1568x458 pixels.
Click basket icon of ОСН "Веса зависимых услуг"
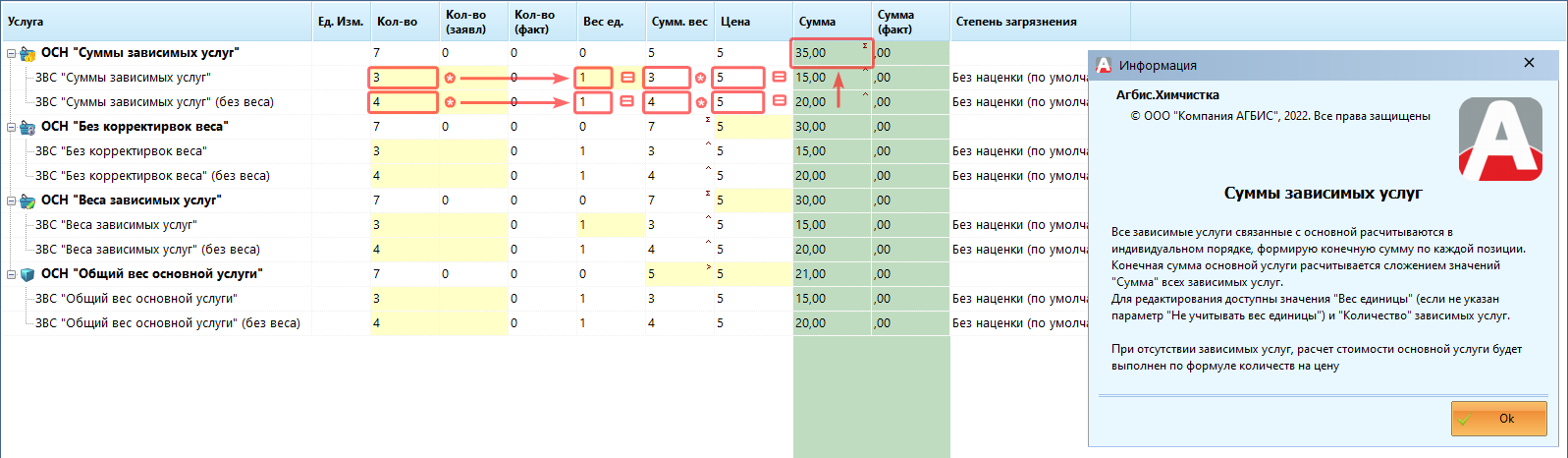pos(27,201)
